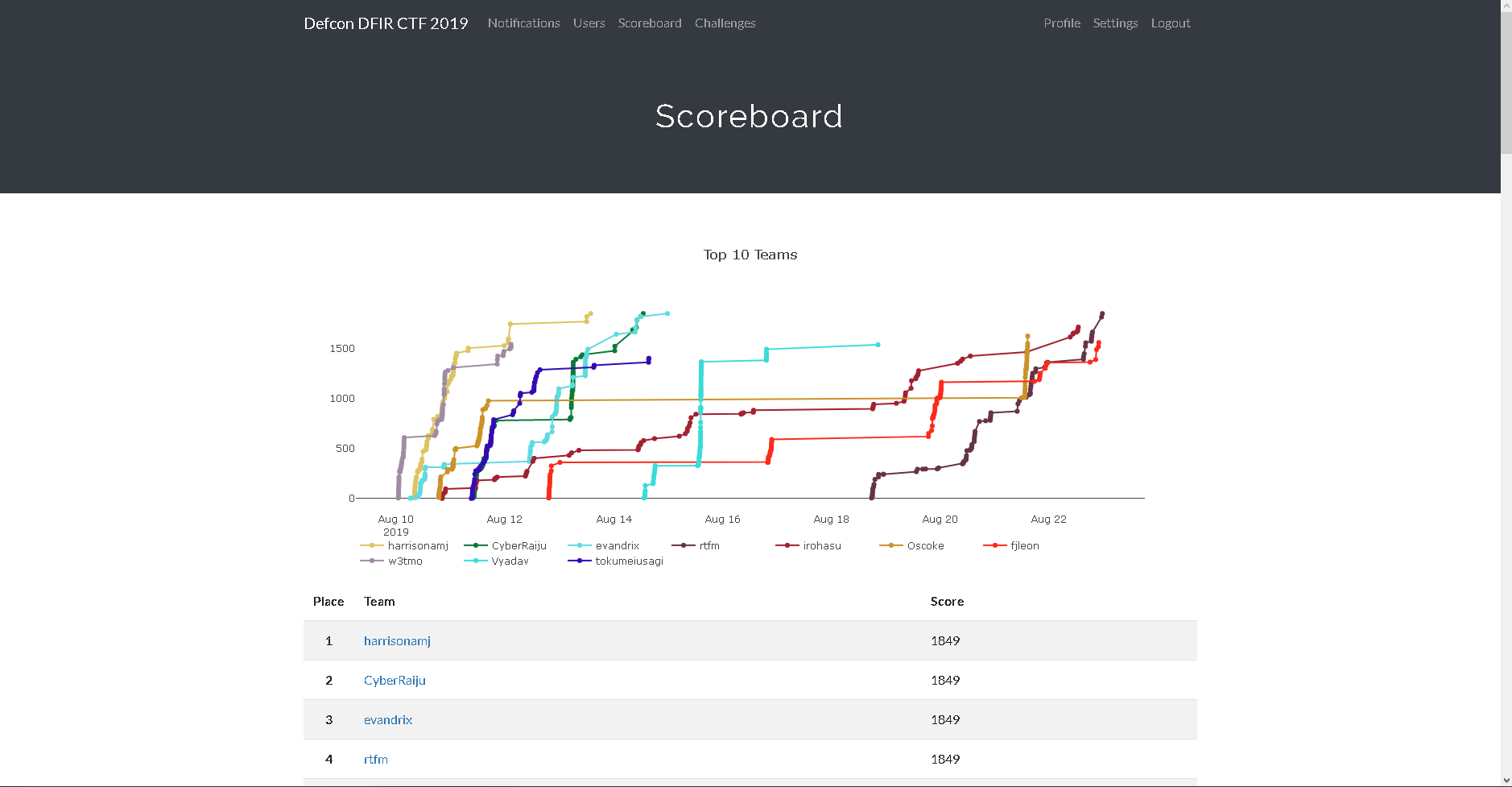Toggle evandrix series in chart legend
Image resolution: width=1512 pixels, height=787 pixels.
coord(604,545)
